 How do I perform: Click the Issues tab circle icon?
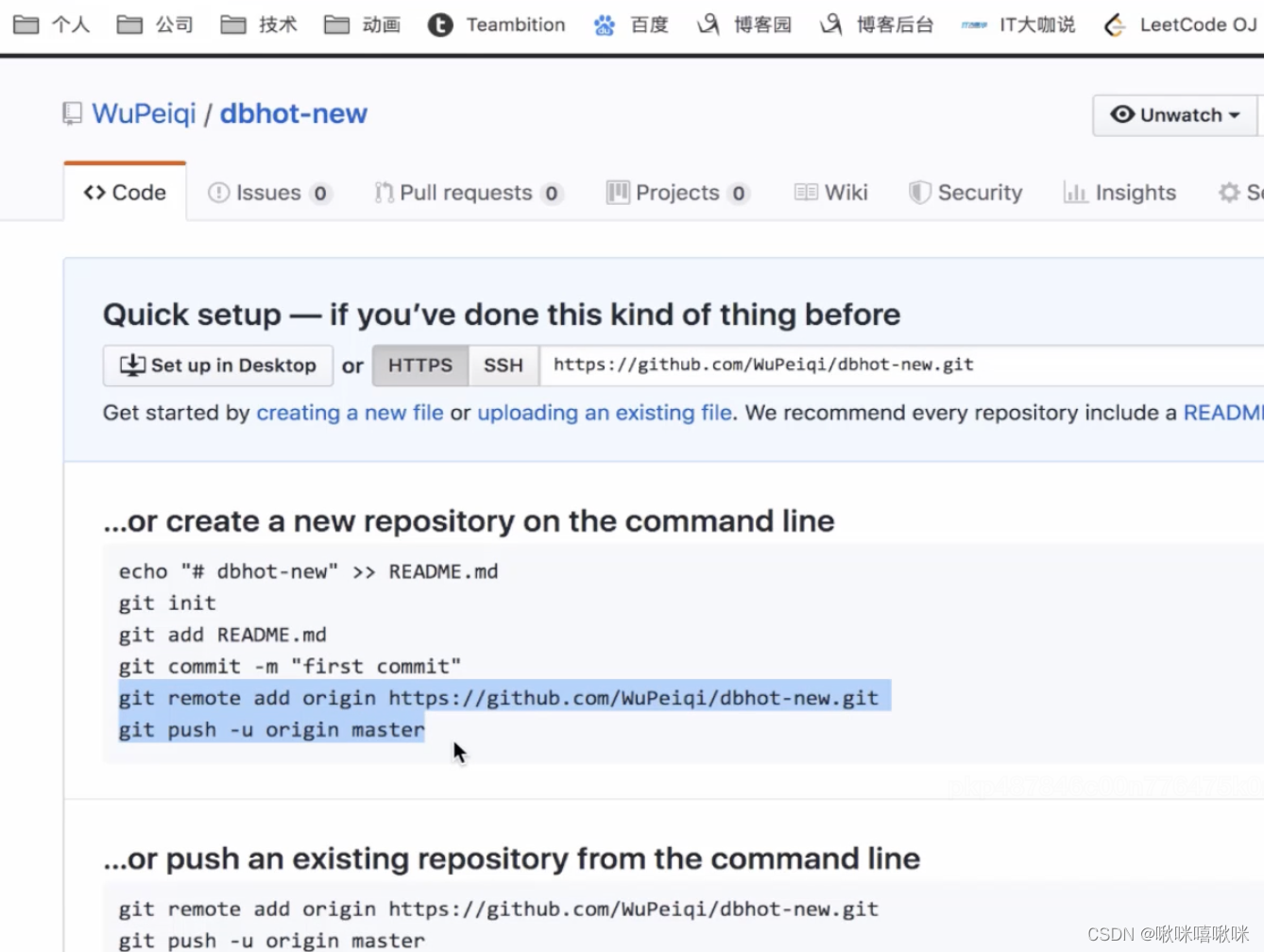click(218, 193)
